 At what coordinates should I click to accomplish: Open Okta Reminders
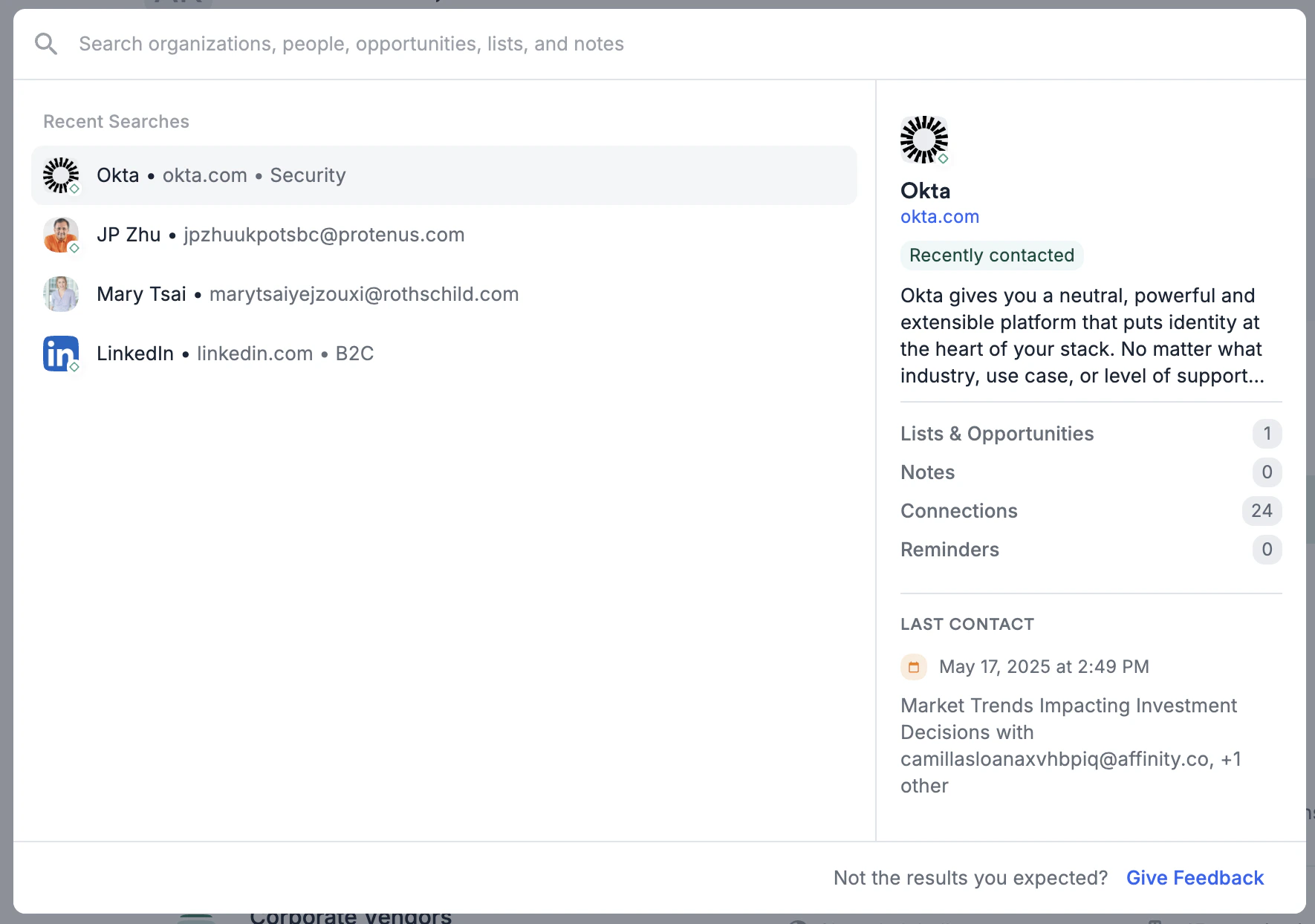1091,550
